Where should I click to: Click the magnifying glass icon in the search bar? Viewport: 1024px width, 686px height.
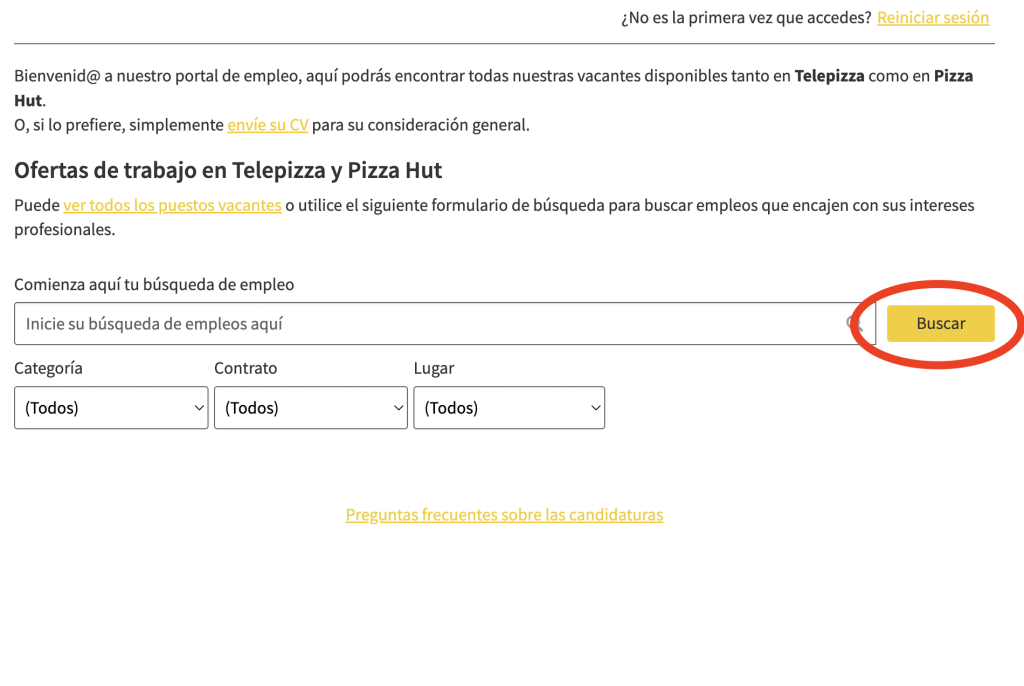pyautogui.click(x=854, y=323)
